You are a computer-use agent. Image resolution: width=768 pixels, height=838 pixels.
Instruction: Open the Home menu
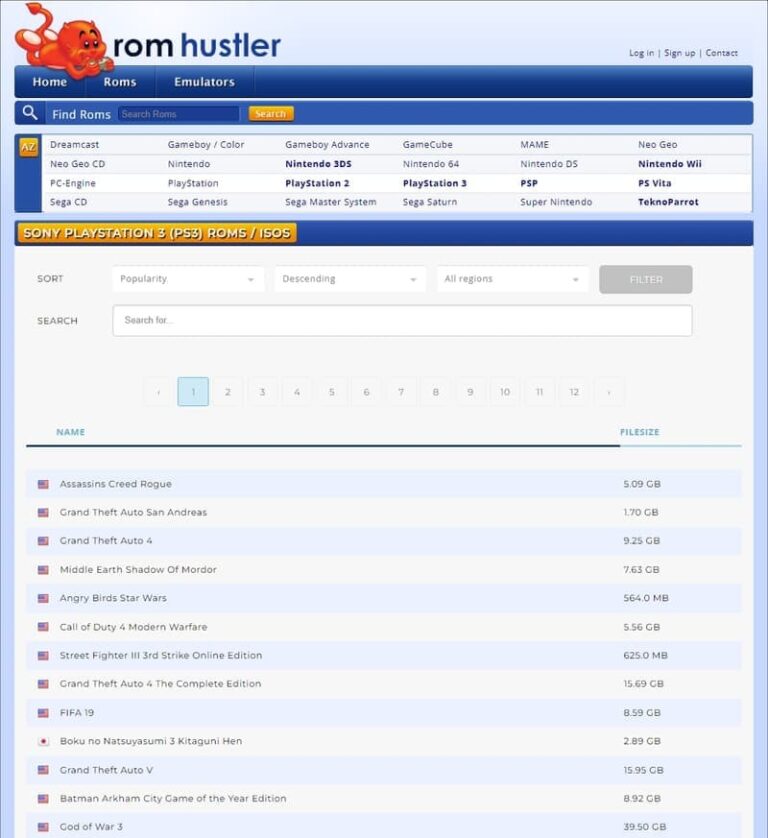(x=50, y=82)
